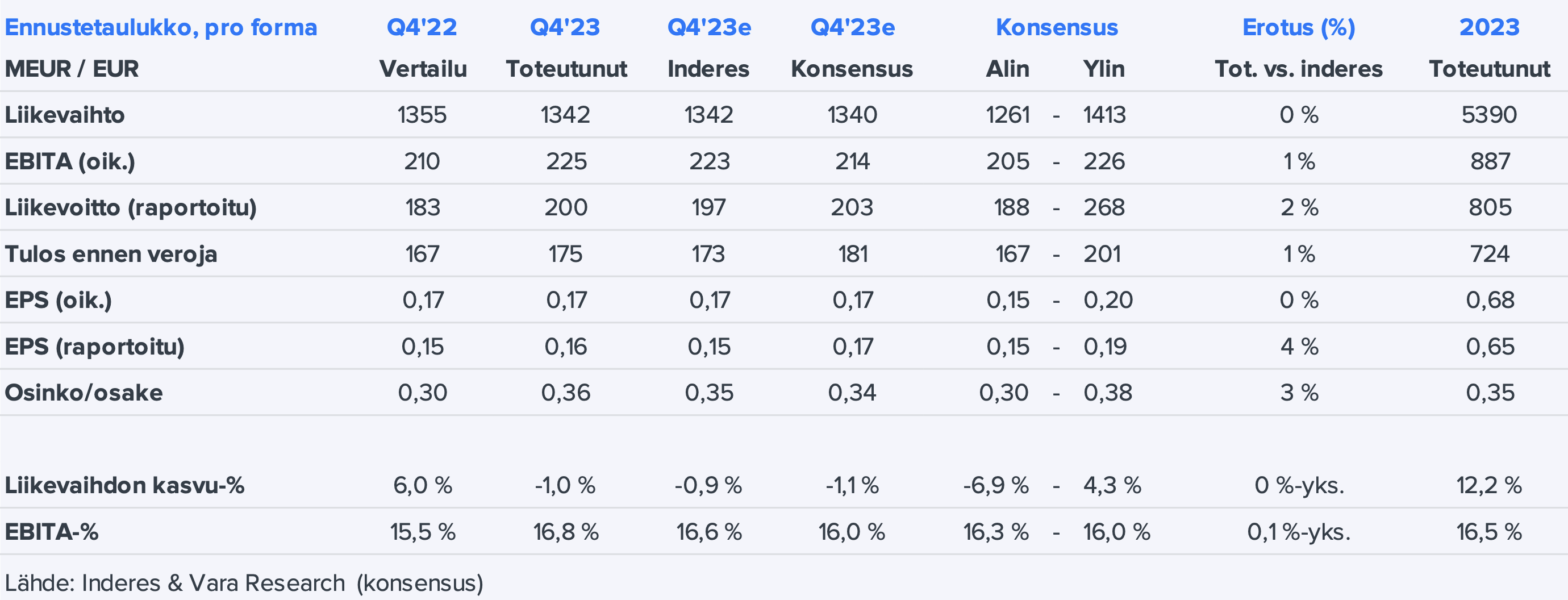Image resolution: width=1568 pixels, height=600 pixels.
Task: Click the 'Ennustetaulukko, pro forma' table title
Action: [161, 27]
